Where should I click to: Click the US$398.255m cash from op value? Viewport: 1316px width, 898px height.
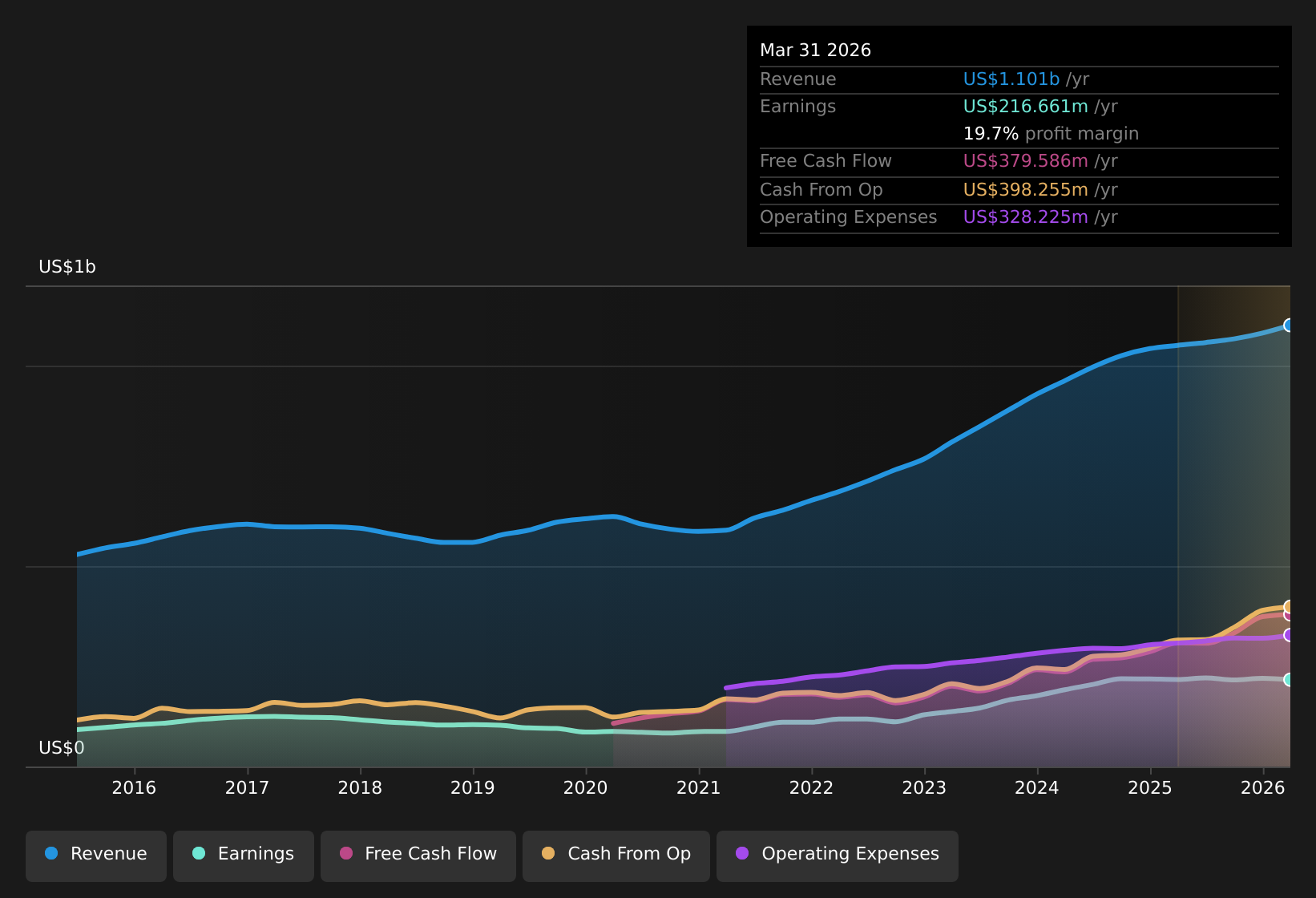pos(1025,190)
